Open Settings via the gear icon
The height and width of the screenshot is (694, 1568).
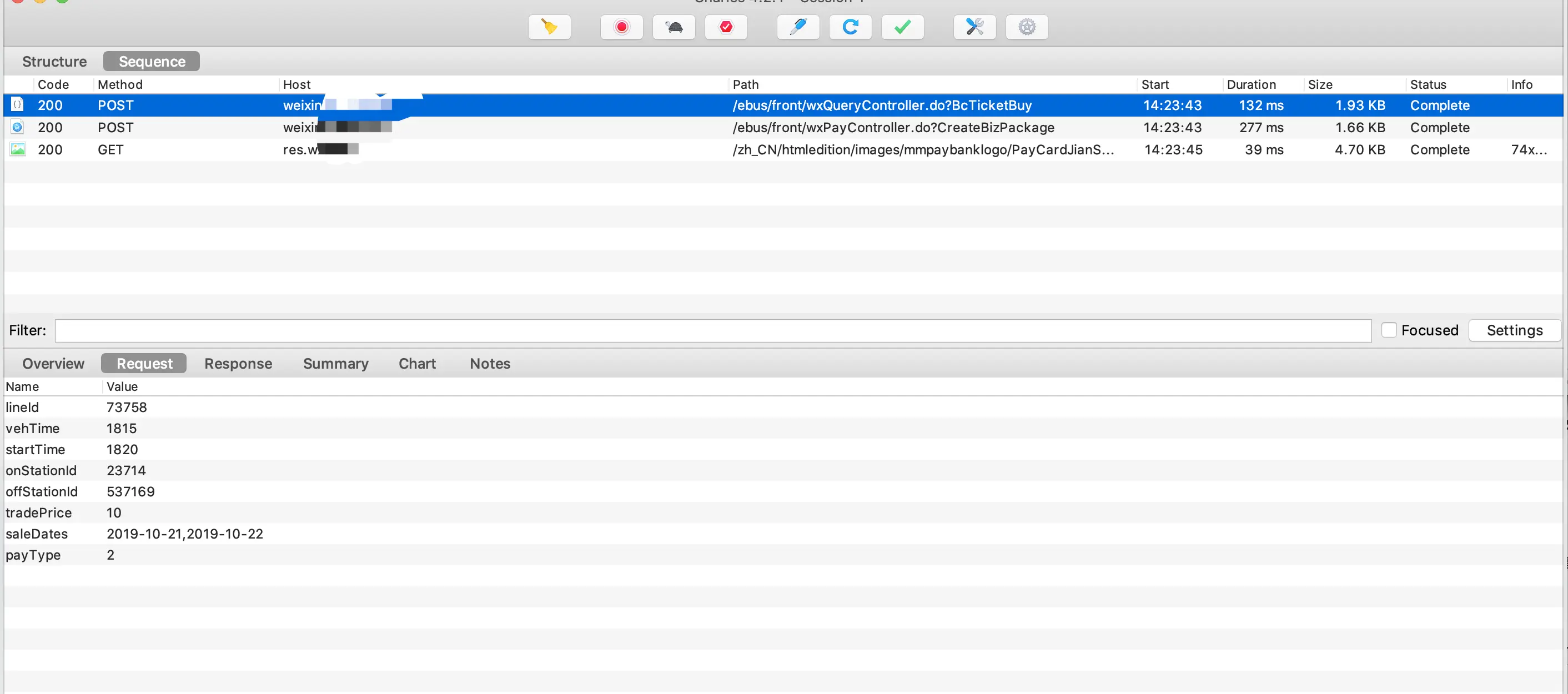pos(1027,27)
